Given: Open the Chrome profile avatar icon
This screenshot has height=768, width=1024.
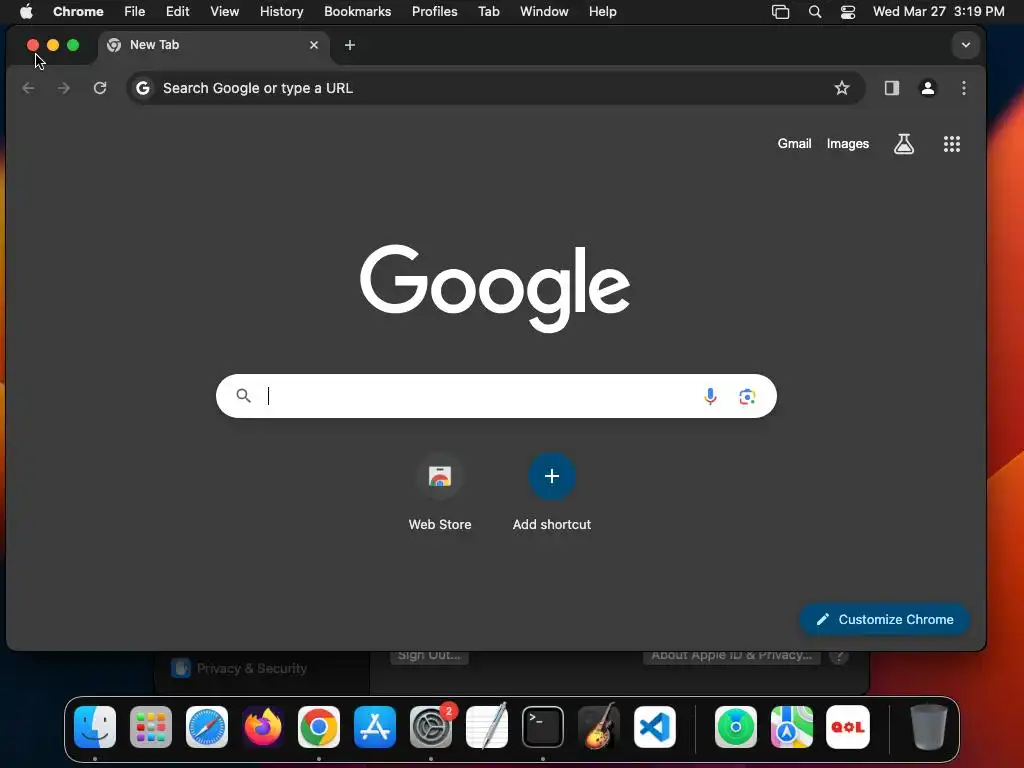Looking at the screenshot, I should pos(927,88).
